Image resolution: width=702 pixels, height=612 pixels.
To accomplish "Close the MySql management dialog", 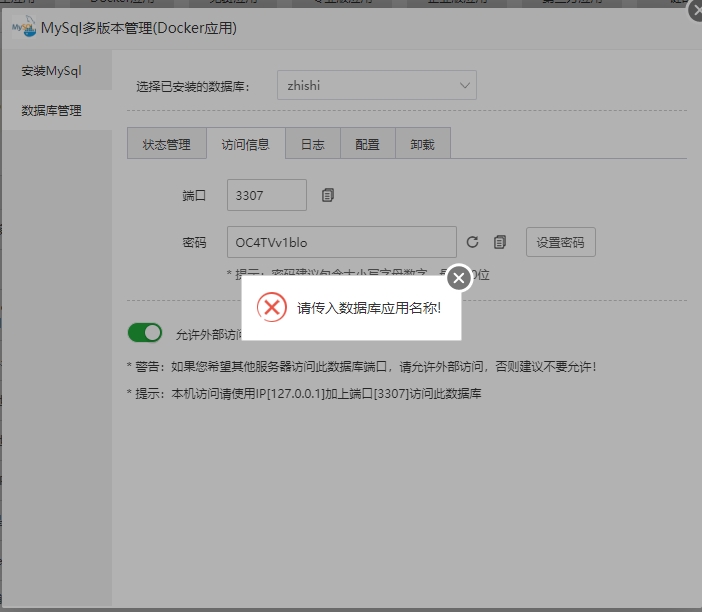I will tap(697, 10).
